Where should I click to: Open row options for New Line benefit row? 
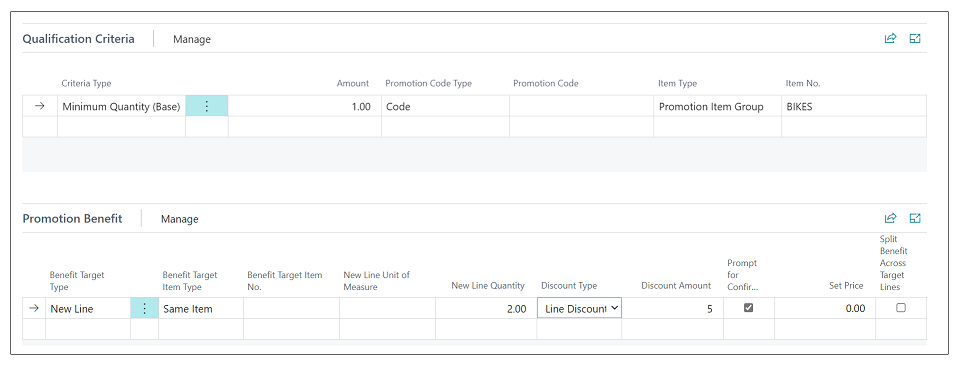coord(144,309)
